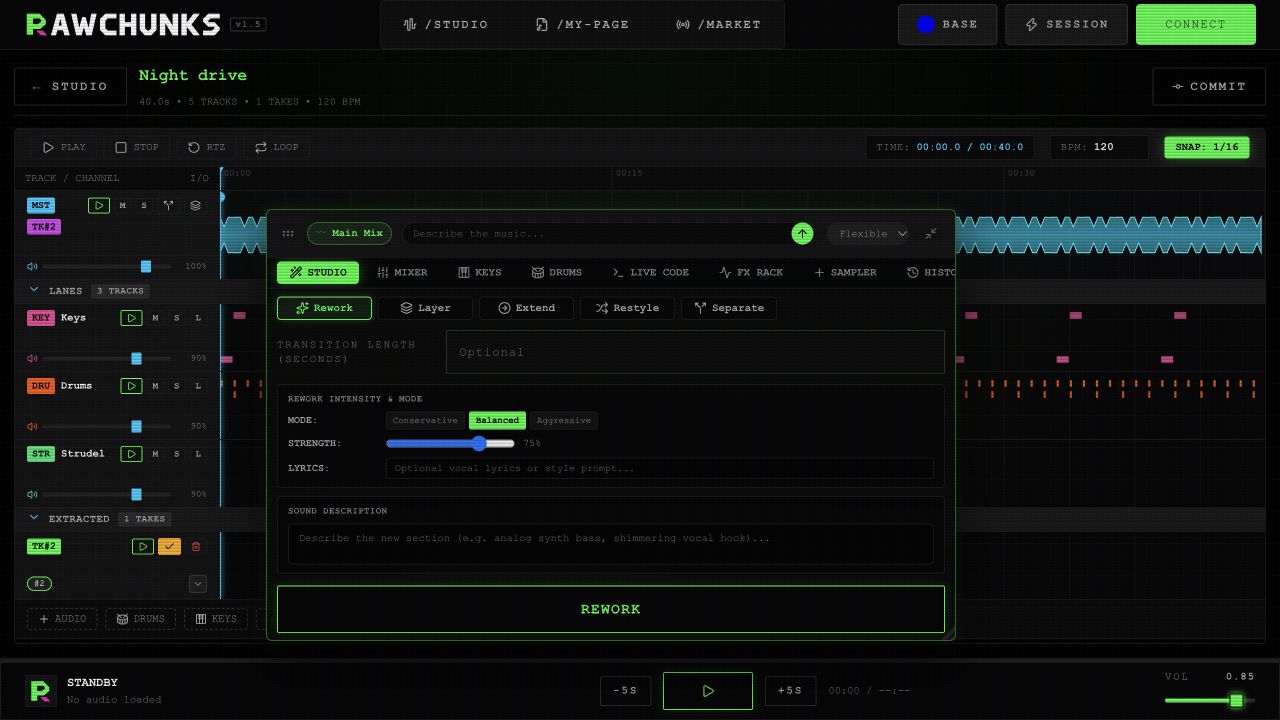Solo the Drums lane
This screenshot has height=720, width=1280.
(x=177, y=386)
